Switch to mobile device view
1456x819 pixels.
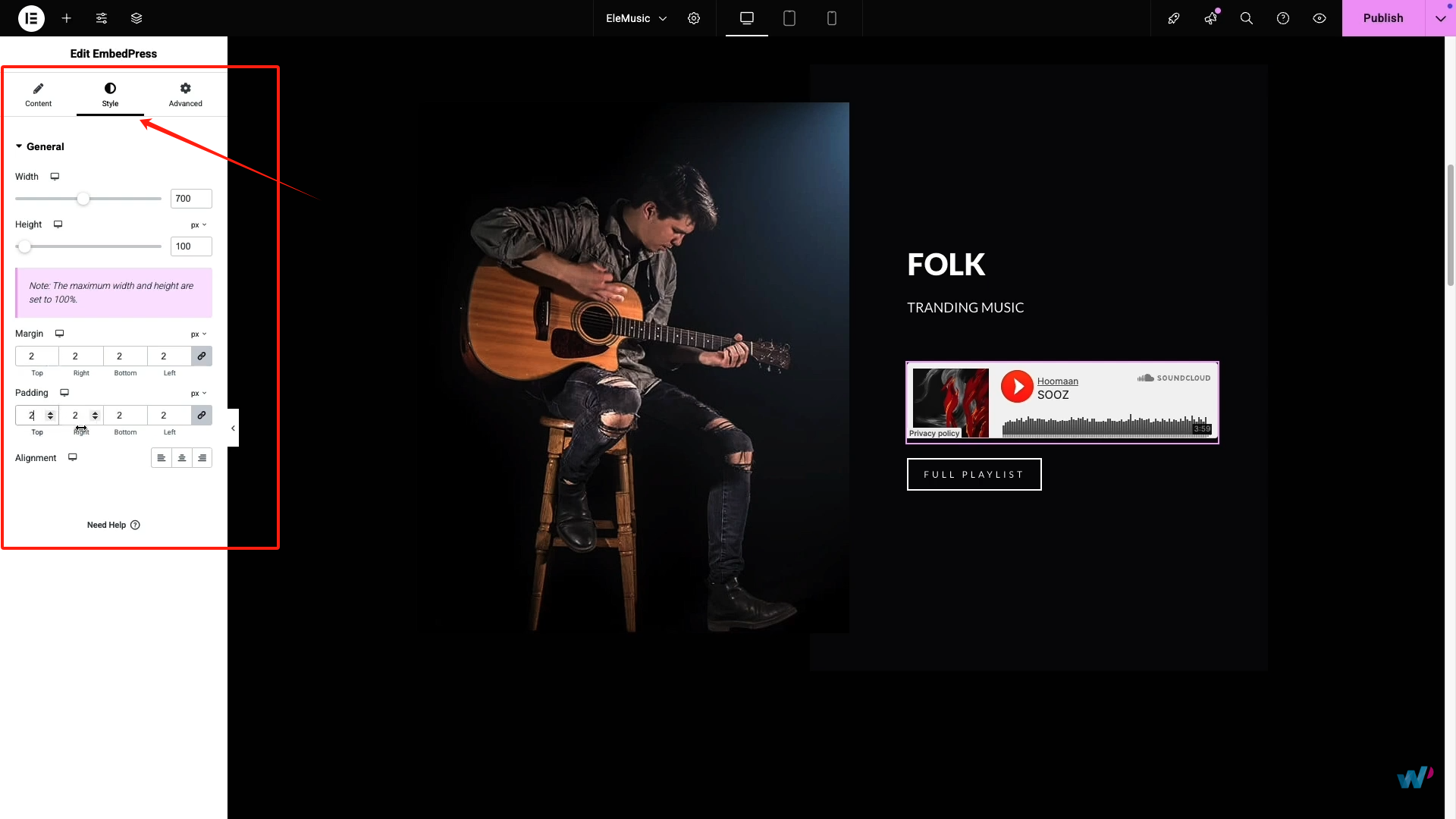click(832, 18)
